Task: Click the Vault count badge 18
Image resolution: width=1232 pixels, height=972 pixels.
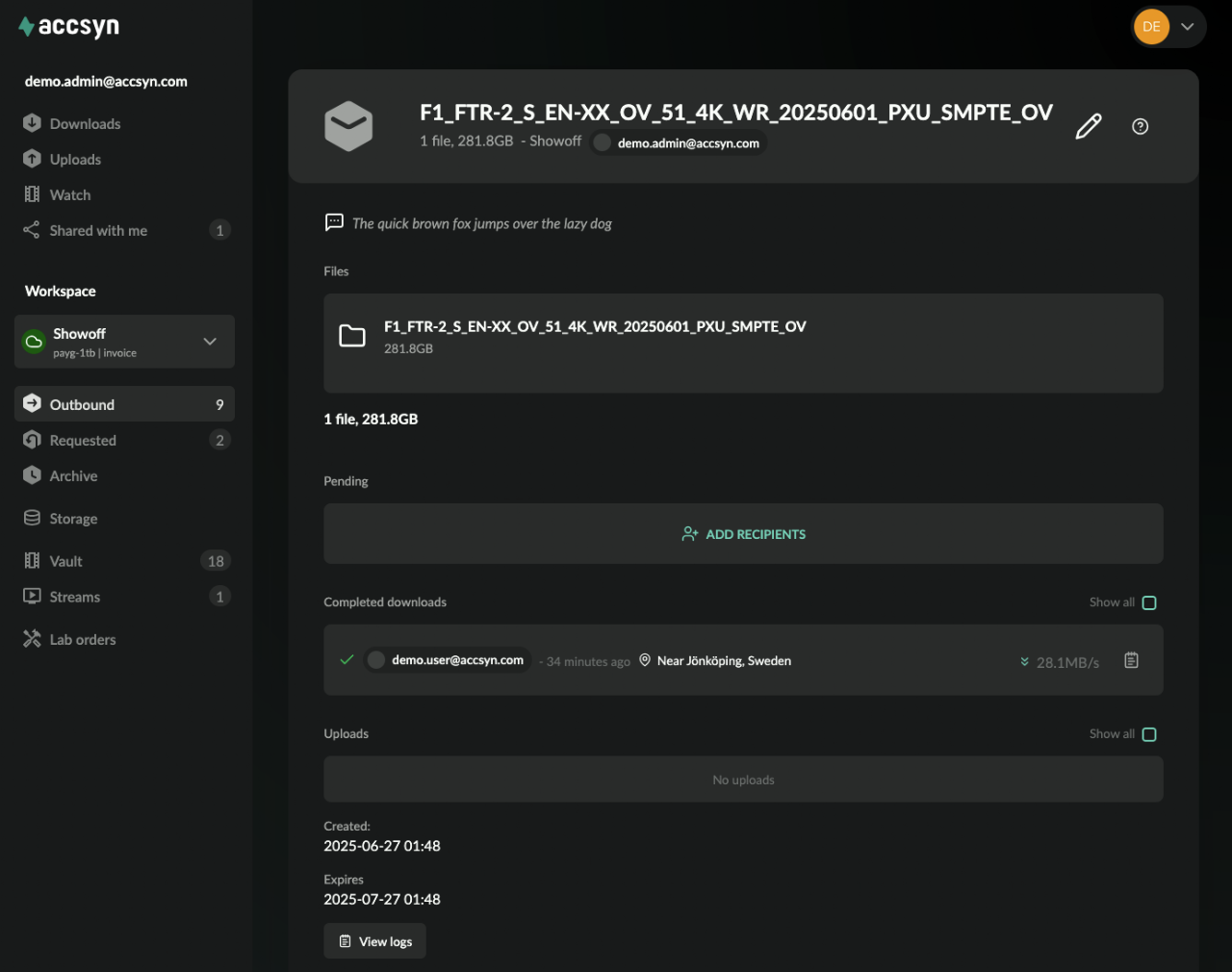Action: (216, 561)
